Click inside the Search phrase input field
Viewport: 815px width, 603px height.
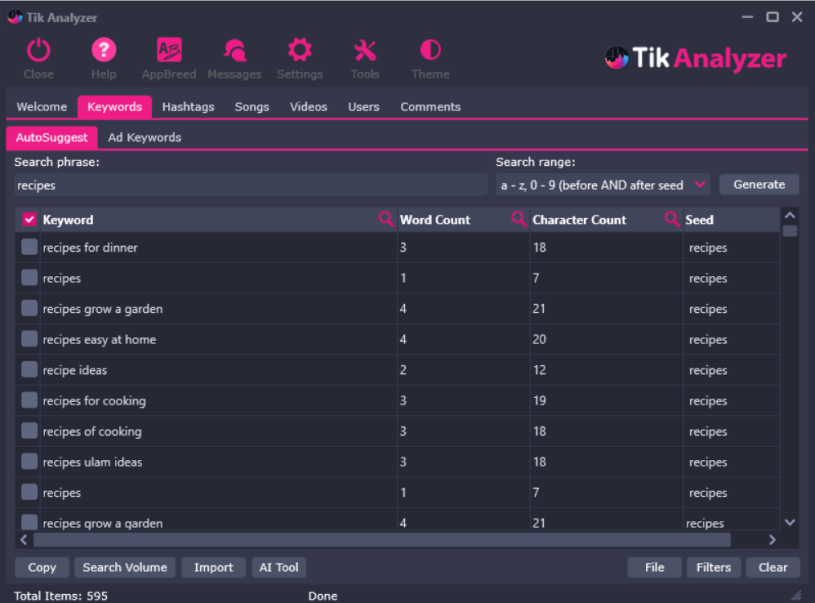240,185
